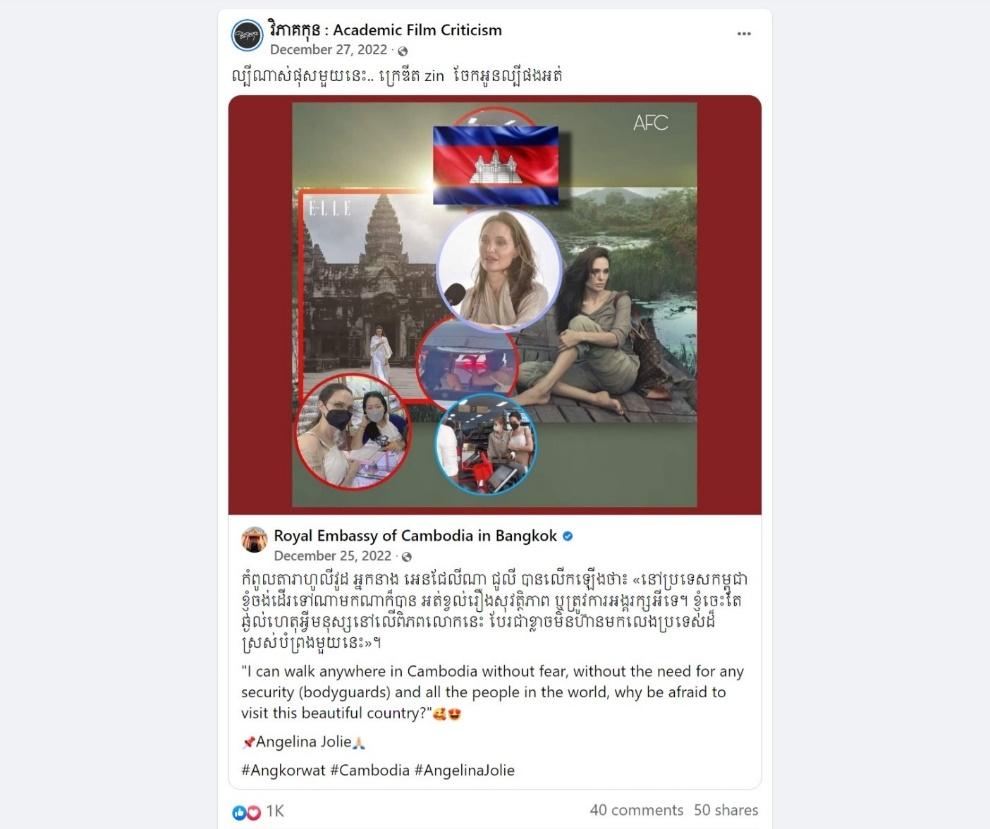Open the #Cambodia hashtag
The width and height of the screenshot is (990, 829).
pos(370,770)
